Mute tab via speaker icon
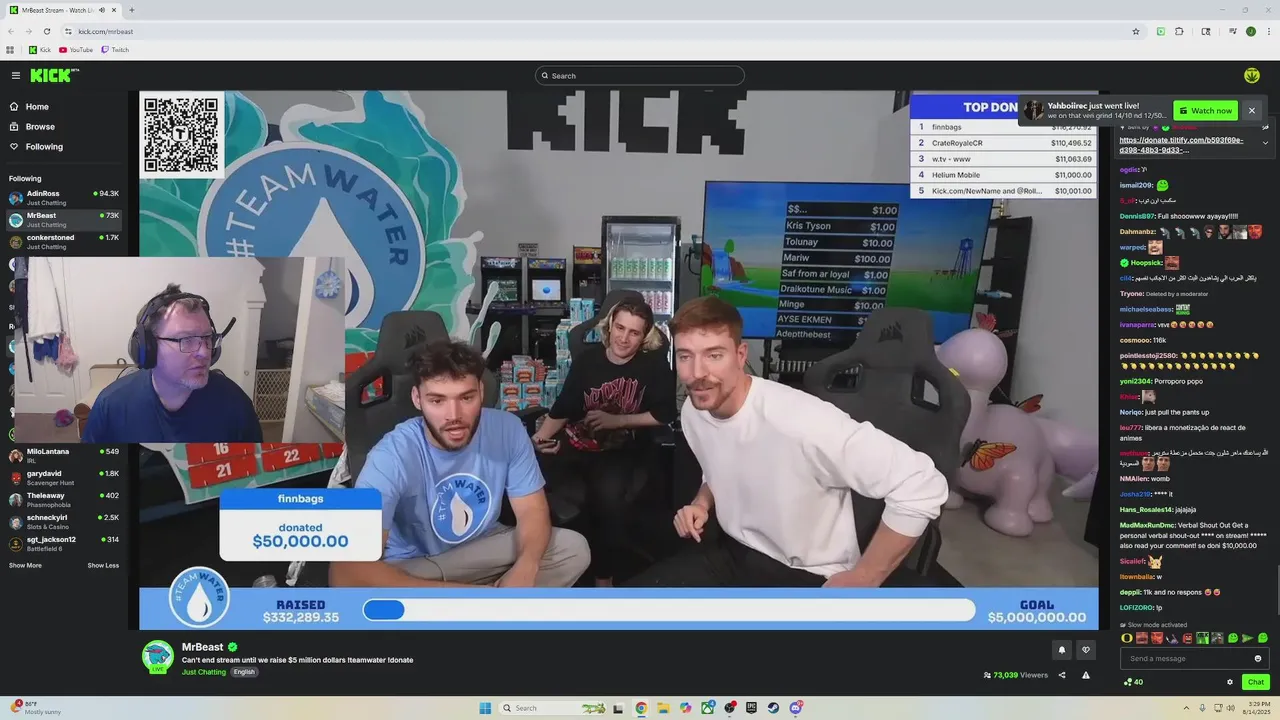Viewport: 1280px width, 720px height. point(103,10)
